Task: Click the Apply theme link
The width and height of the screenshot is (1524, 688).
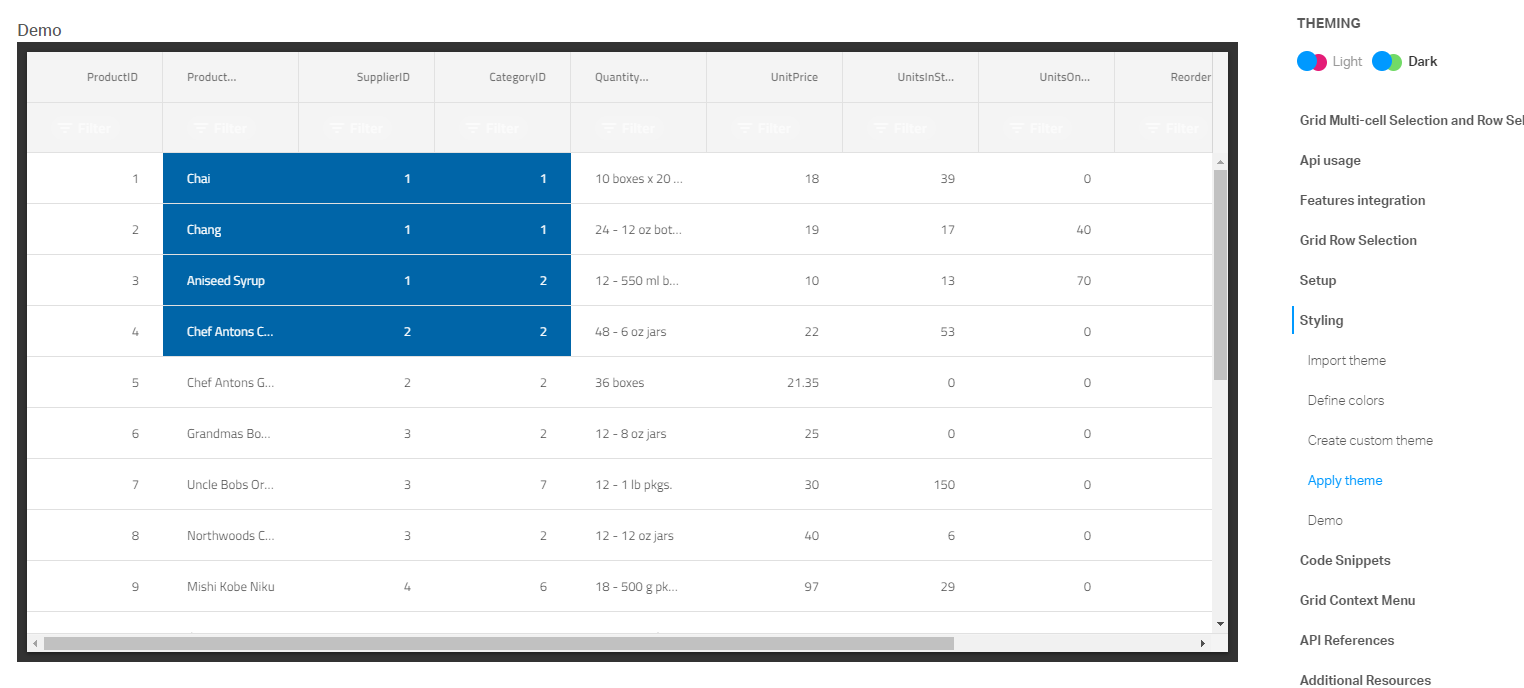Action: point(1345,480)
